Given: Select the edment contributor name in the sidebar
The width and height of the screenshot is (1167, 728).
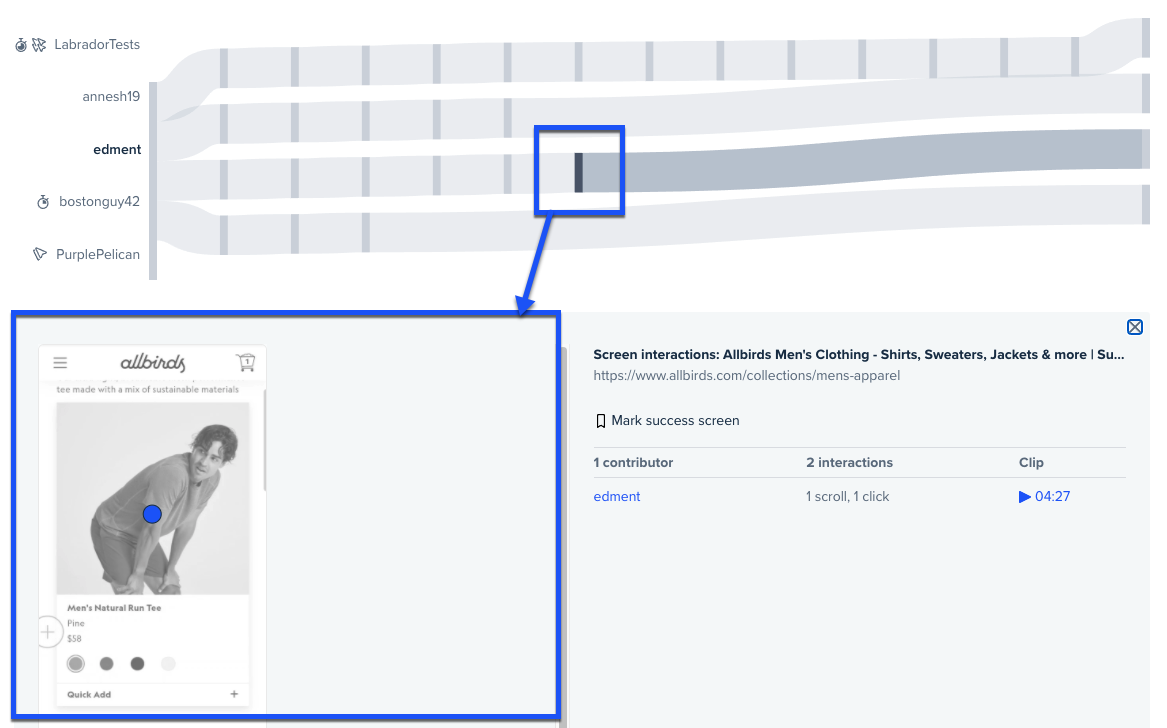Looking at the screenshot, I should point(117,149).
